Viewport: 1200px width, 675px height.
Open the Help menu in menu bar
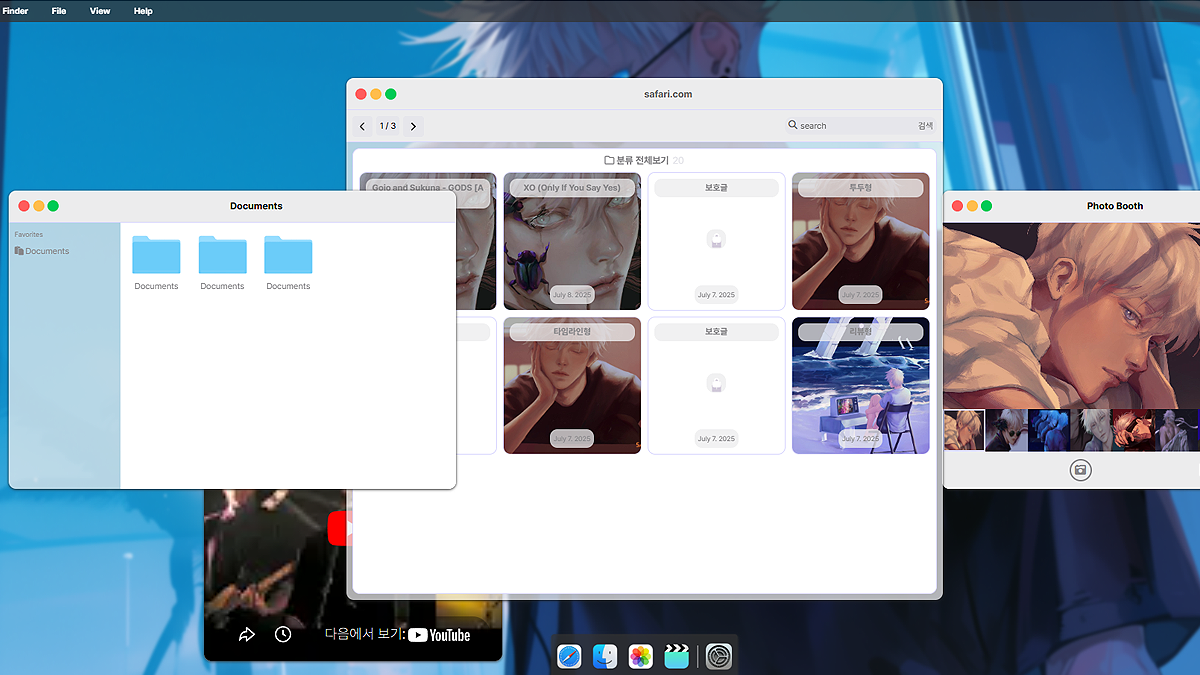pos(143,11)
